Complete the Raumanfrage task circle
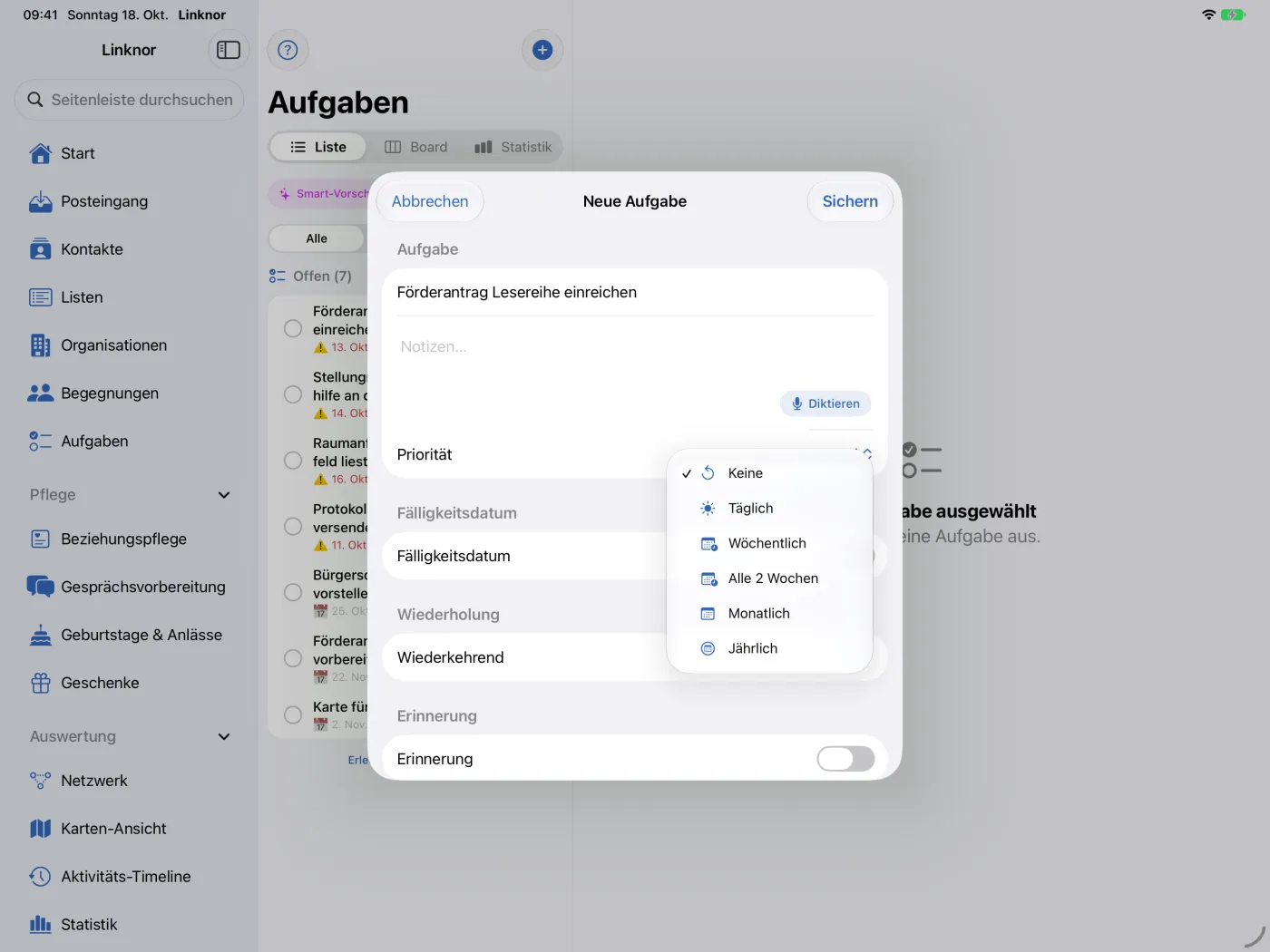This screenshot has height=952, width=1270. 293,461
